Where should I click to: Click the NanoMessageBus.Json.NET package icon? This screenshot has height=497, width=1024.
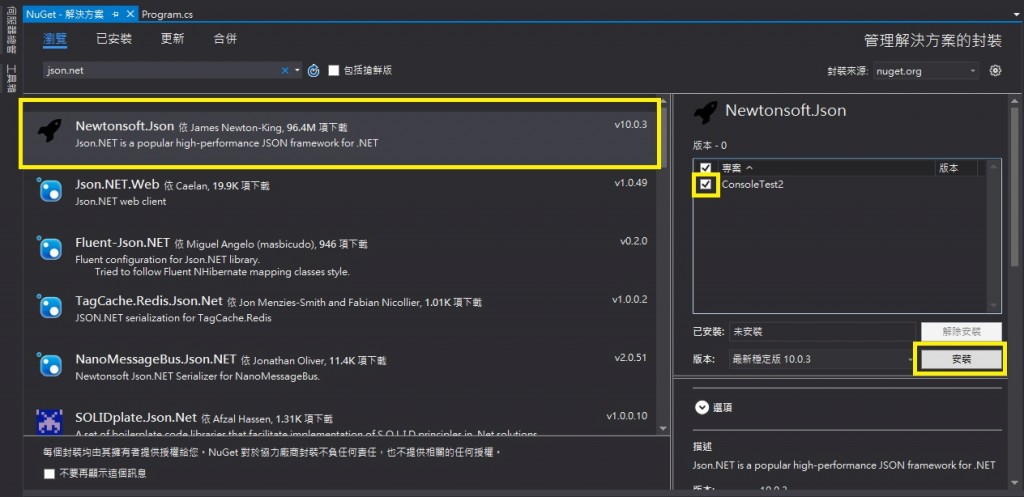[50, 364]
